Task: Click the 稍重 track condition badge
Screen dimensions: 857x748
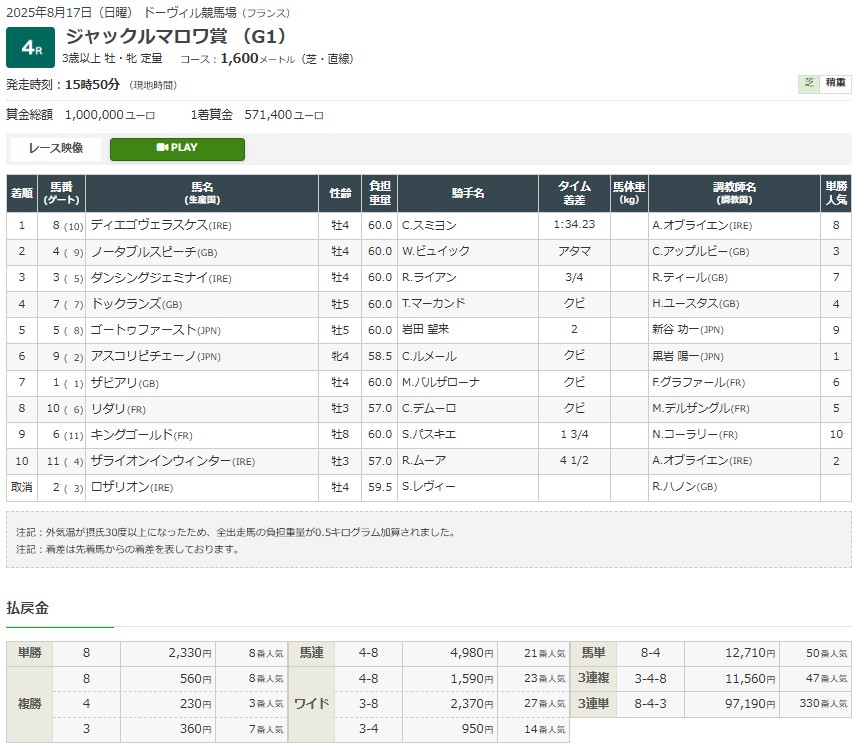Action: click(x=834, y=84)
